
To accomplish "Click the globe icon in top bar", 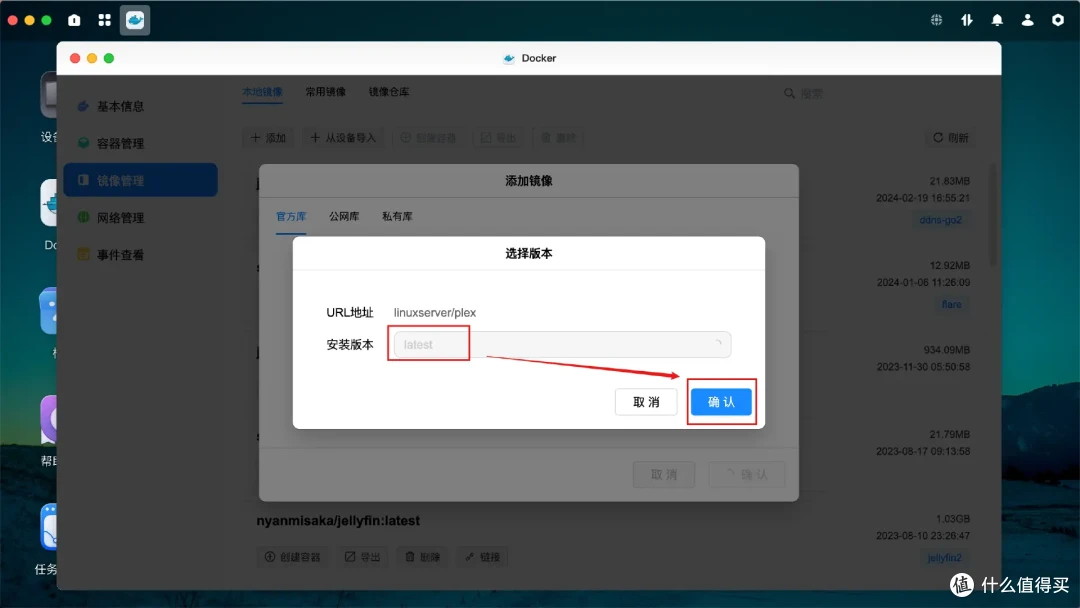I will (936, 20).
